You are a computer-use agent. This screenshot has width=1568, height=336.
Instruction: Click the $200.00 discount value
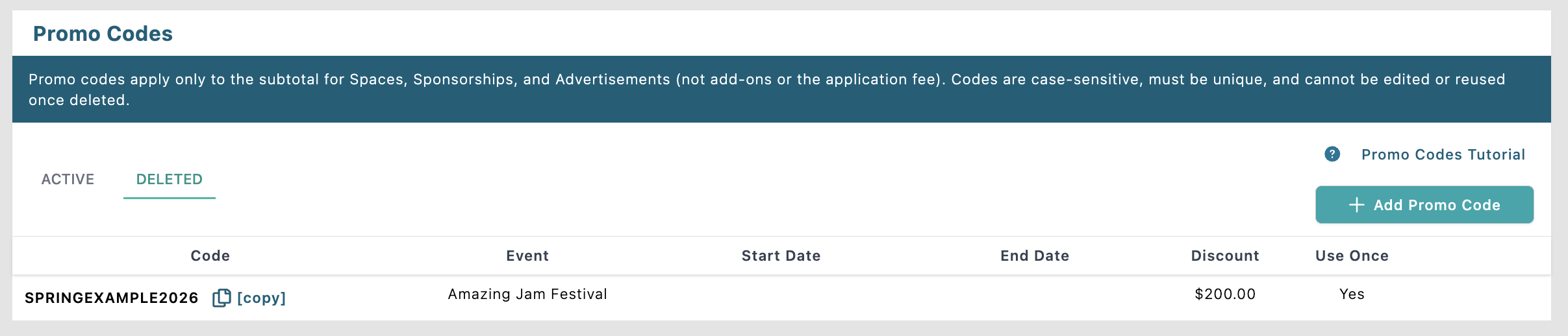1224,294
